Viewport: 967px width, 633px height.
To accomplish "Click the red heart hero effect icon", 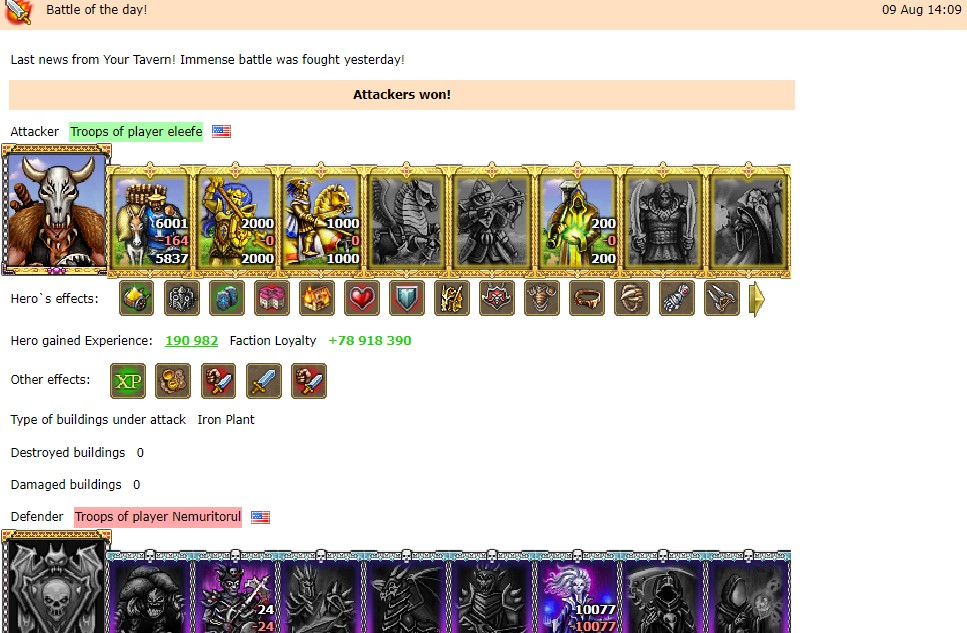I will tap(362, 299).
